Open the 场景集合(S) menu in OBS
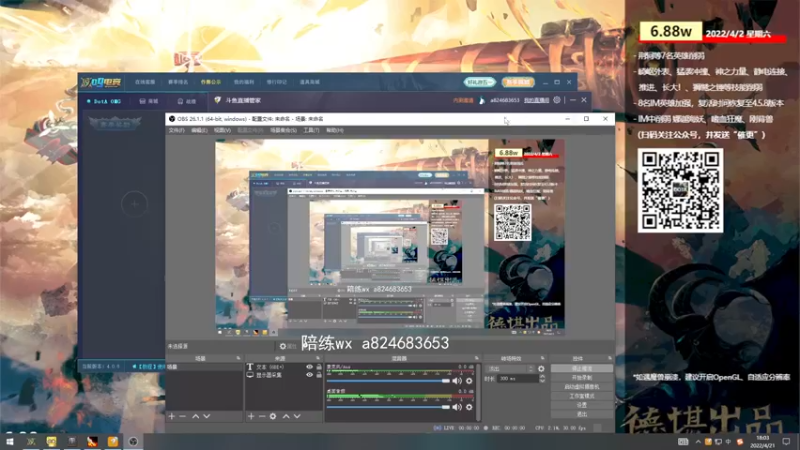Viewport: 800px width, 450px height. (x=283, y=131)
